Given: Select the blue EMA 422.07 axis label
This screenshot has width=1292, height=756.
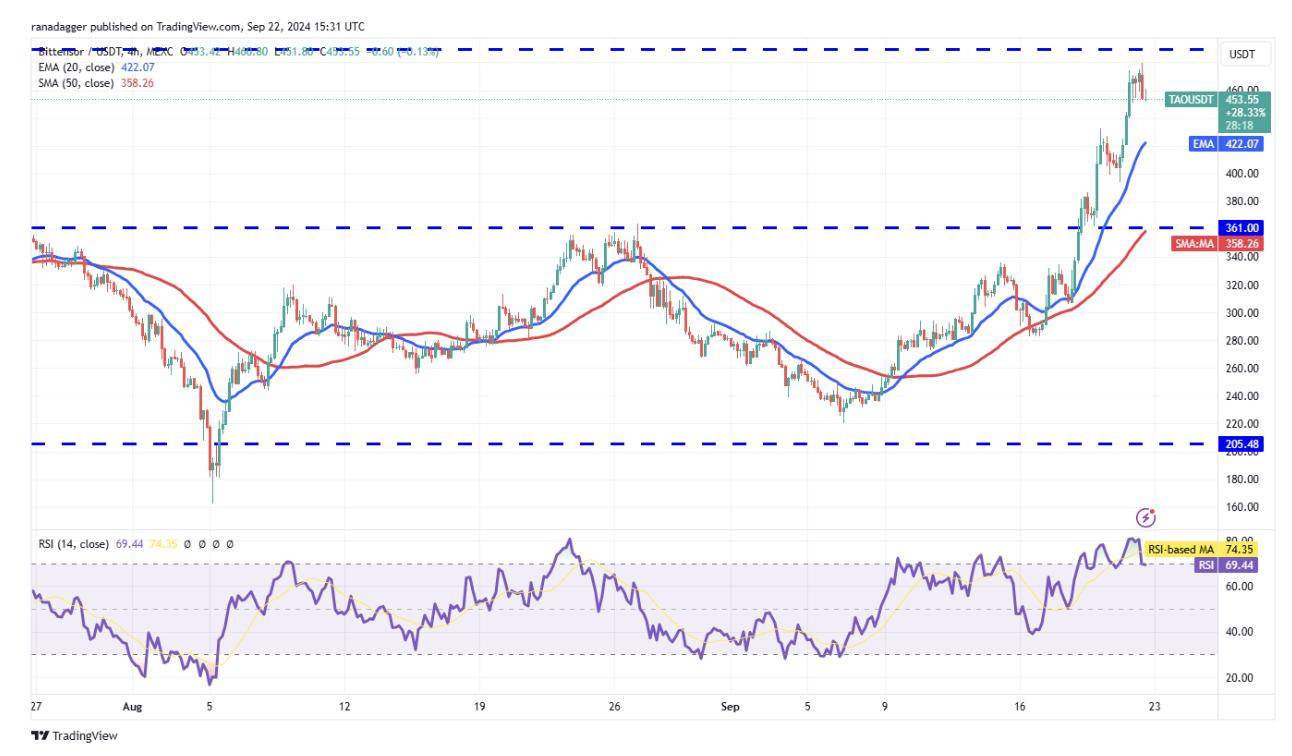Looking at the screenshot, I should pos(1227,144).
